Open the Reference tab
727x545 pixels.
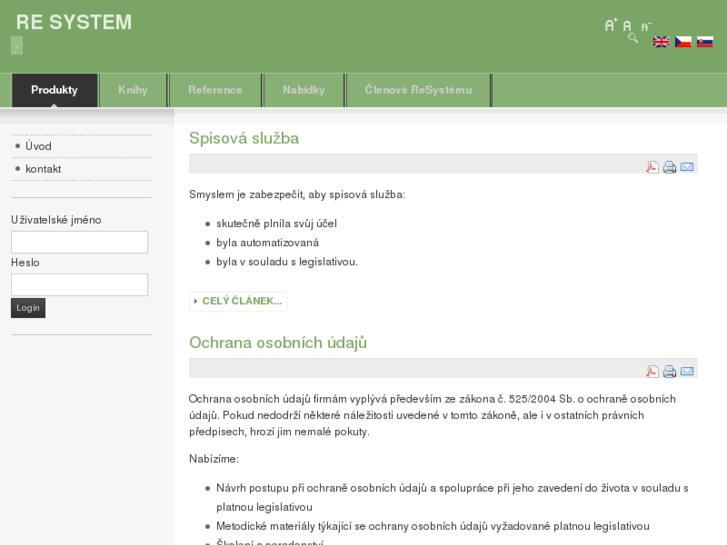pyautogui.click(x=215, y=90)
